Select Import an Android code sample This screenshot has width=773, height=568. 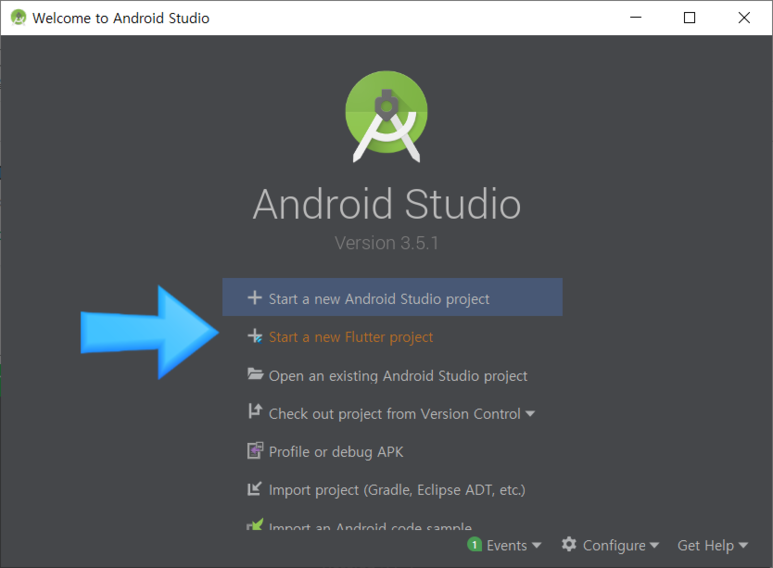pos(359,526)
